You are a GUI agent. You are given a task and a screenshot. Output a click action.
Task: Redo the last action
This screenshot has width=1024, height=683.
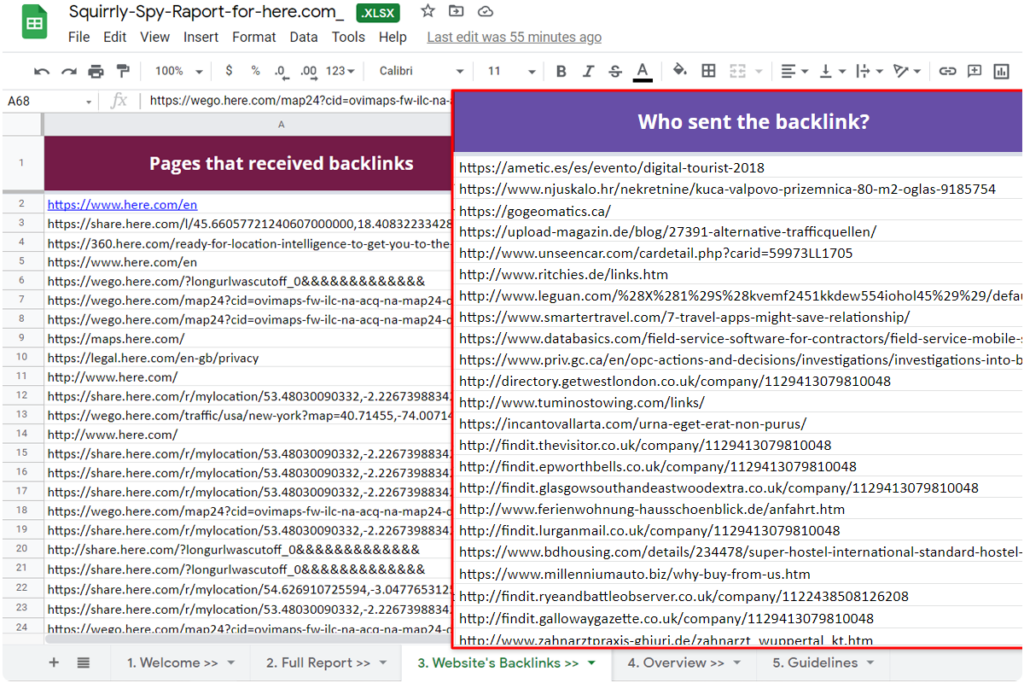click(69, 71)
